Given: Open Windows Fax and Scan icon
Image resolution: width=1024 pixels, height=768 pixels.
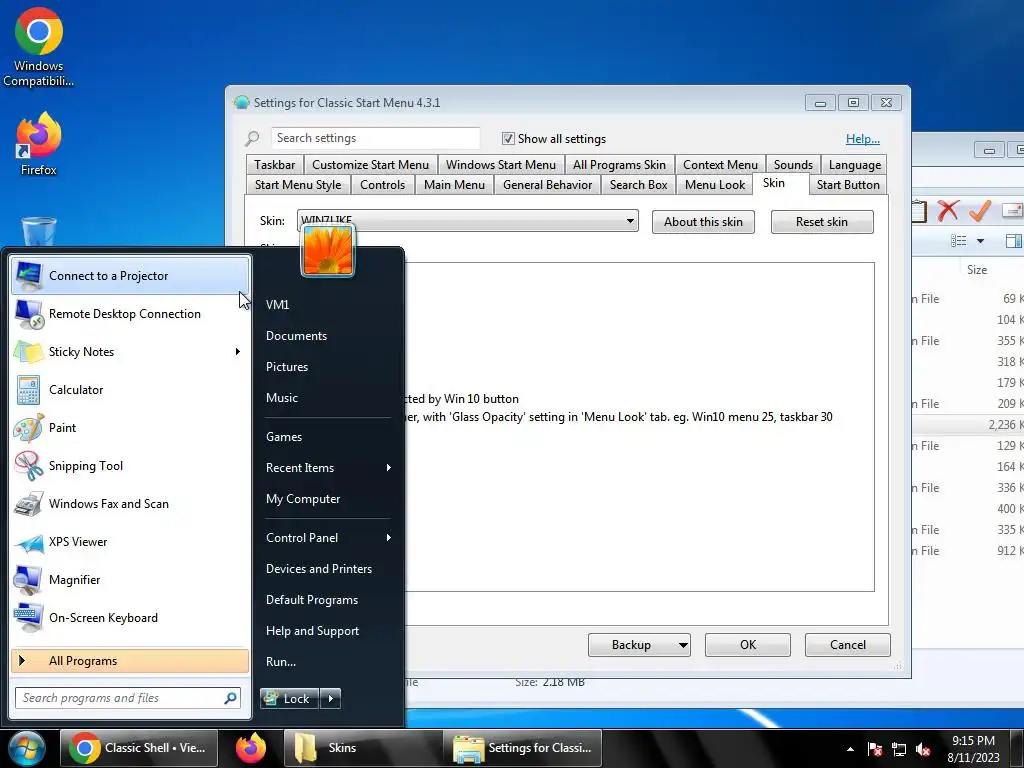Looking at the screenshot, I should [29, 504].
